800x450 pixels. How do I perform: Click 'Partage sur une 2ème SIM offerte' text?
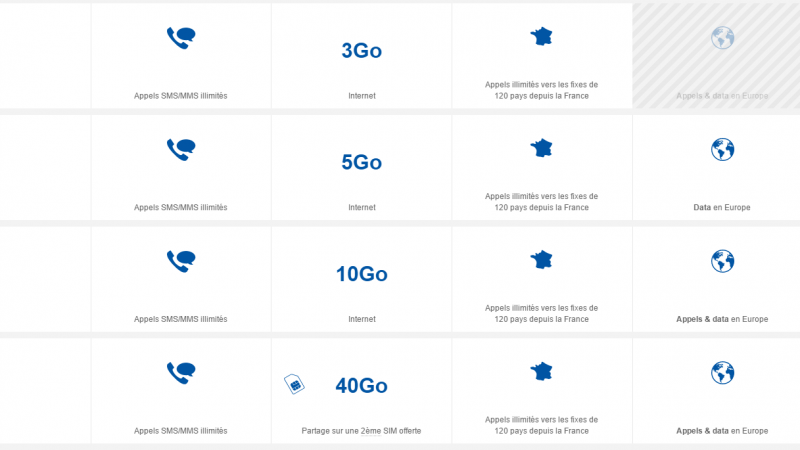point(361,431)
